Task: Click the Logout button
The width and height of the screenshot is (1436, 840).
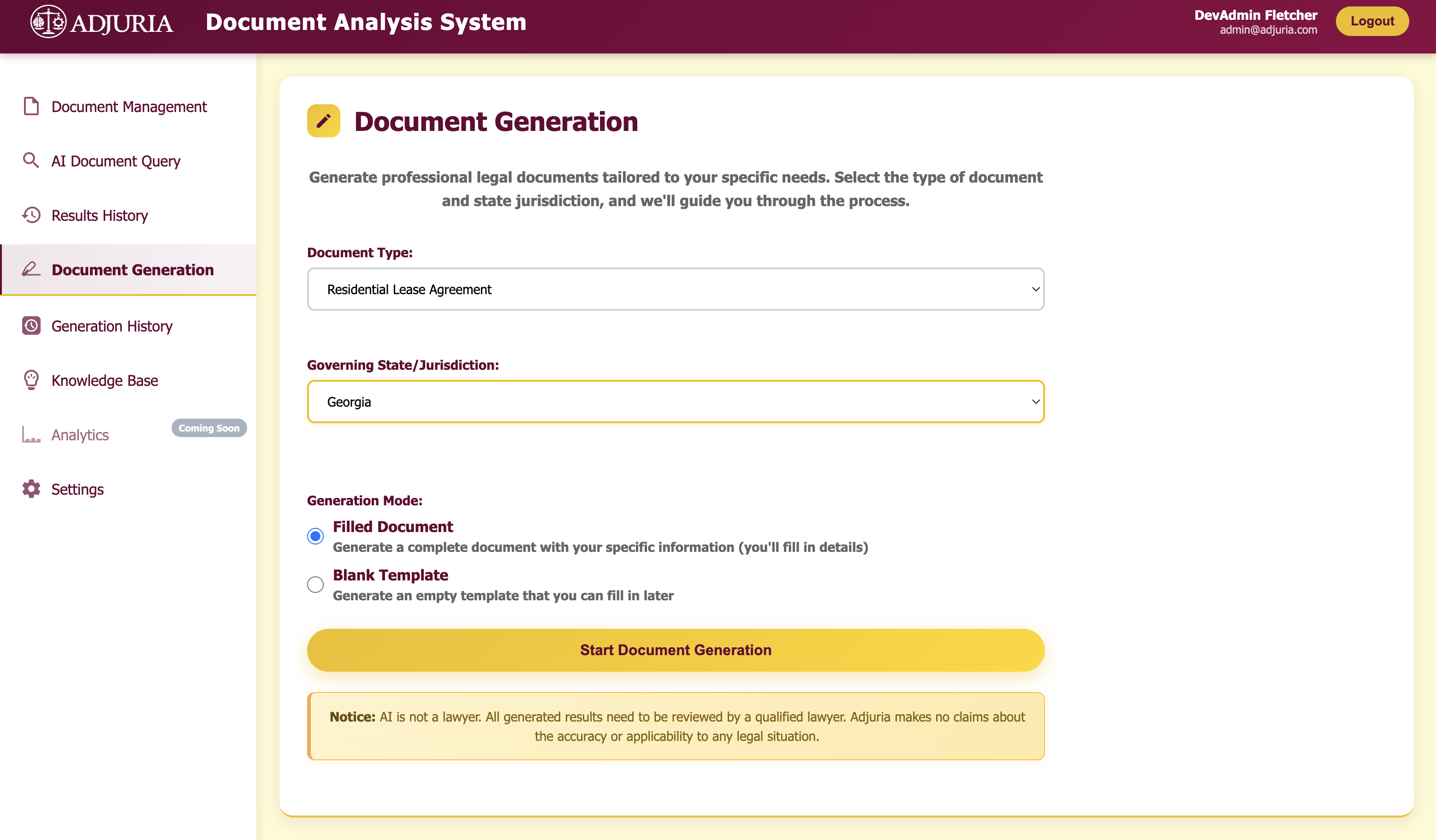Action: click(1372, 21)
